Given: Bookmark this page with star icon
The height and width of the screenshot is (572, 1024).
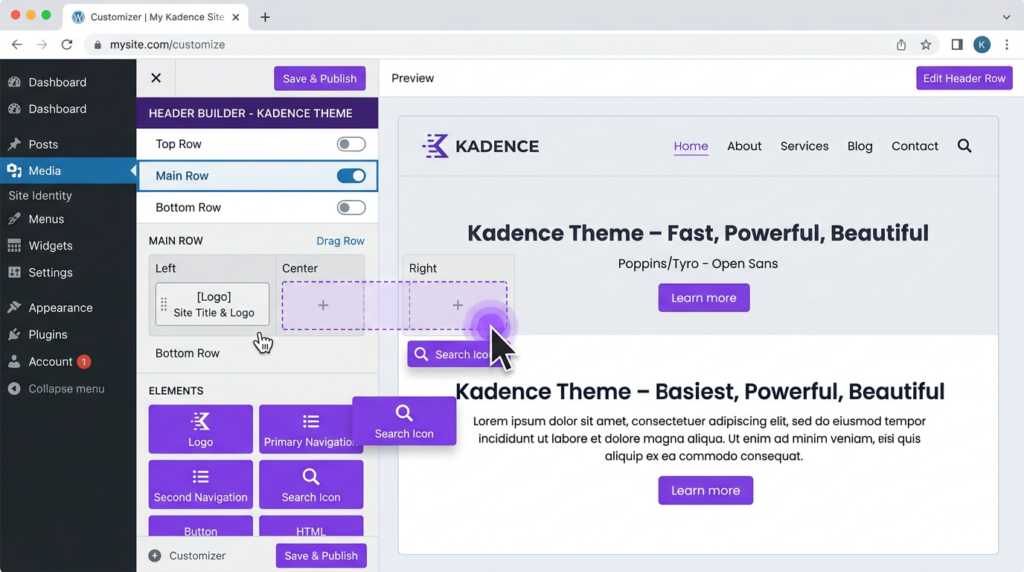Looking at the screenshot, I should coord(926,44).
